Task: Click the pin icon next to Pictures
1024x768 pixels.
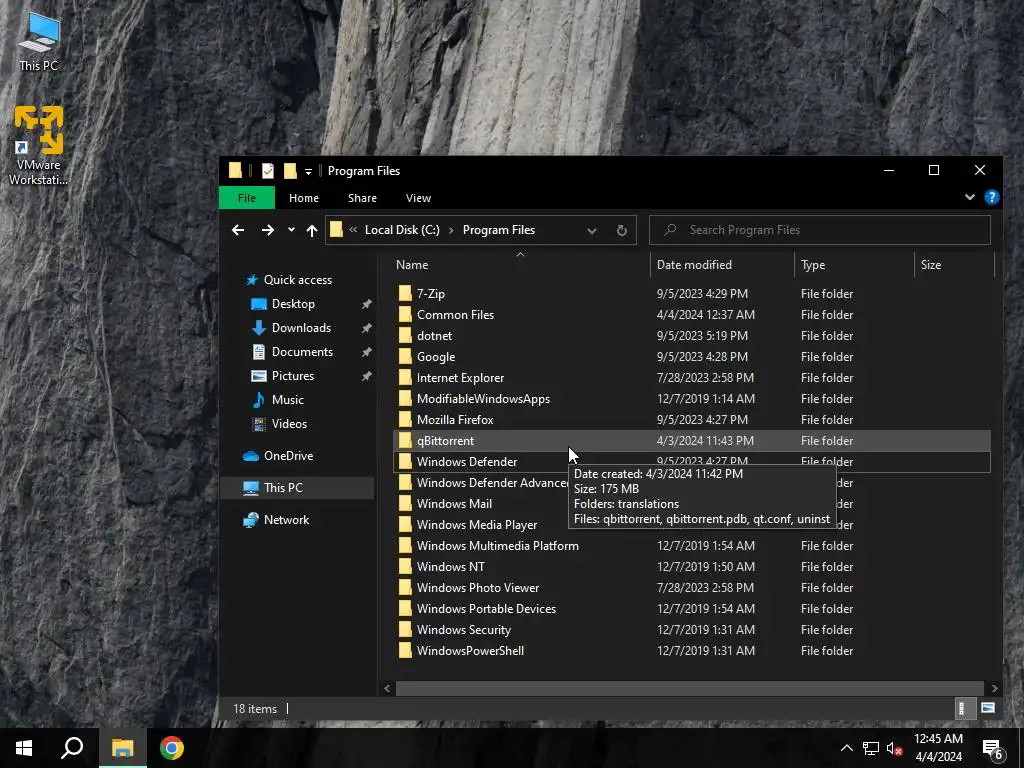Action: click(x=366, y=377)
